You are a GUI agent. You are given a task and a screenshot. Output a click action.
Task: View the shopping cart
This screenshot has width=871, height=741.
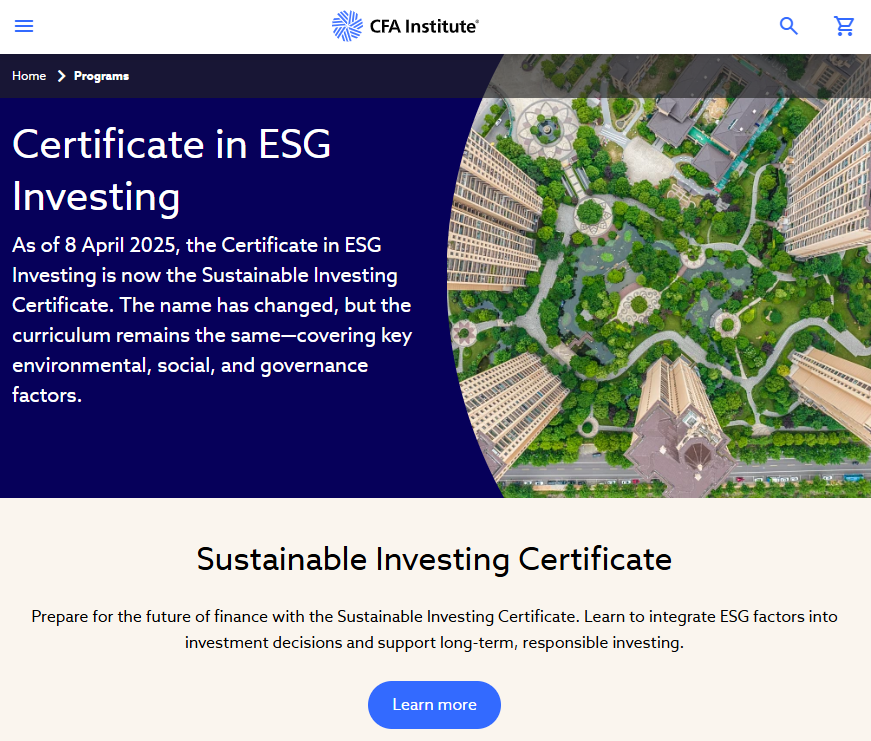coord(844,26)
